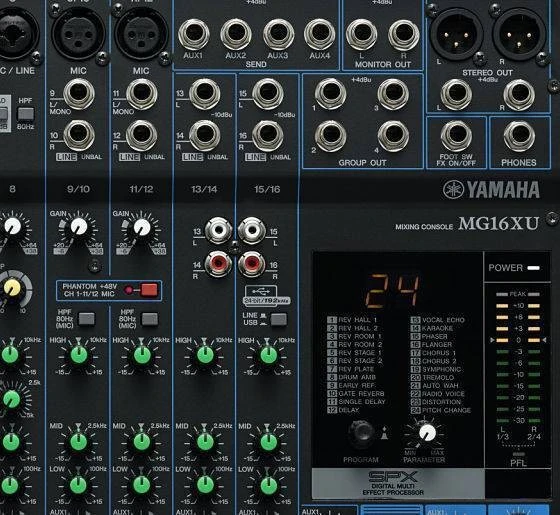Select the AUX2 send jack

click(236, 35)
